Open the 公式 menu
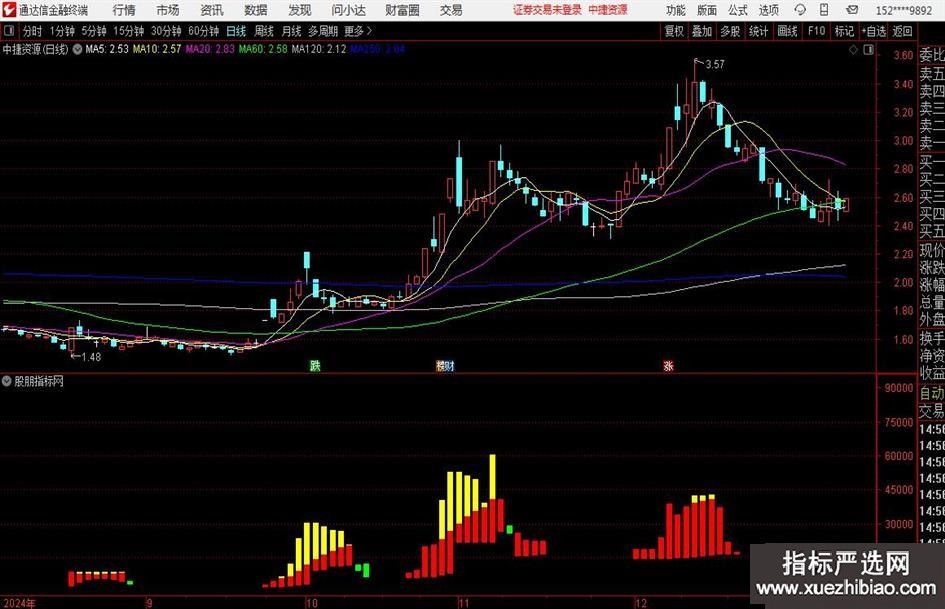This screenshot has width=945, height=609. point(738,10)
